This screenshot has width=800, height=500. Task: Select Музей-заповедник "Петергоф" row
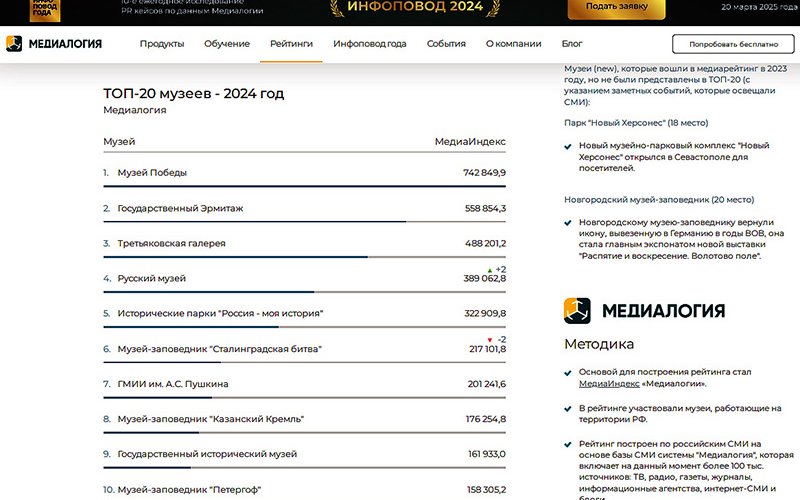305,489
